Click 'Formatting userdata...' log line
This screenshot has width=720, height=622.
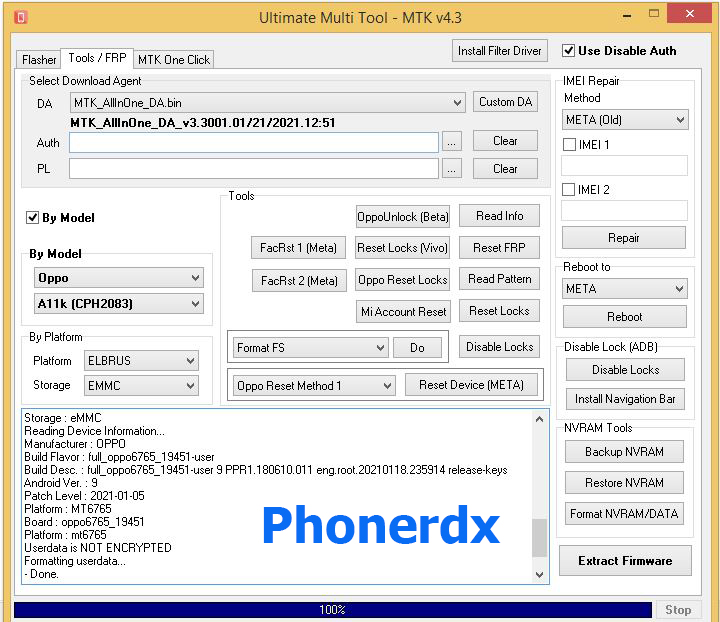(x=75, y=561)
